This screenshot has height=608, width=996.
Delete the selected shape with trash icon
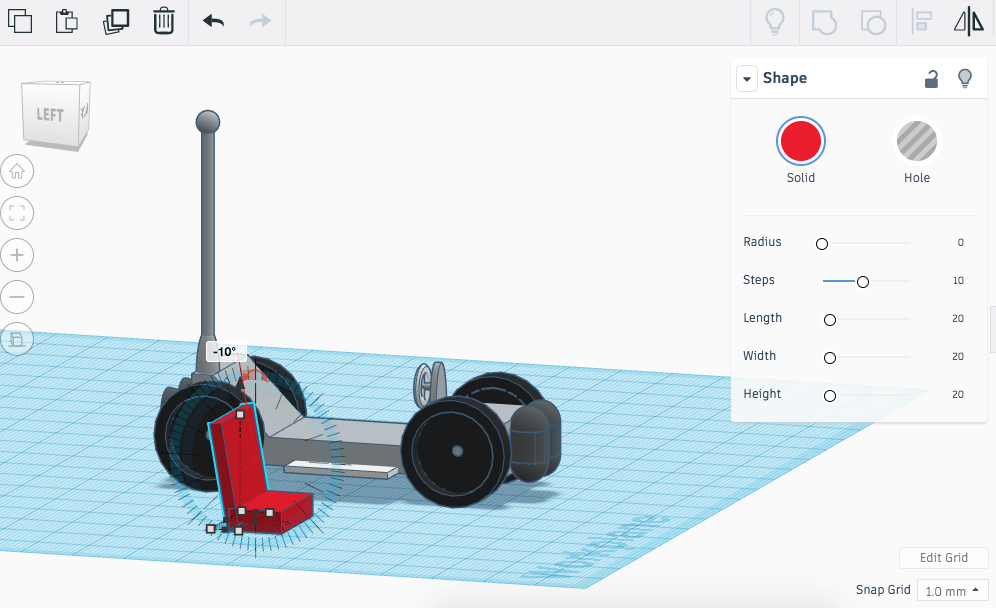tap(163, 21)
